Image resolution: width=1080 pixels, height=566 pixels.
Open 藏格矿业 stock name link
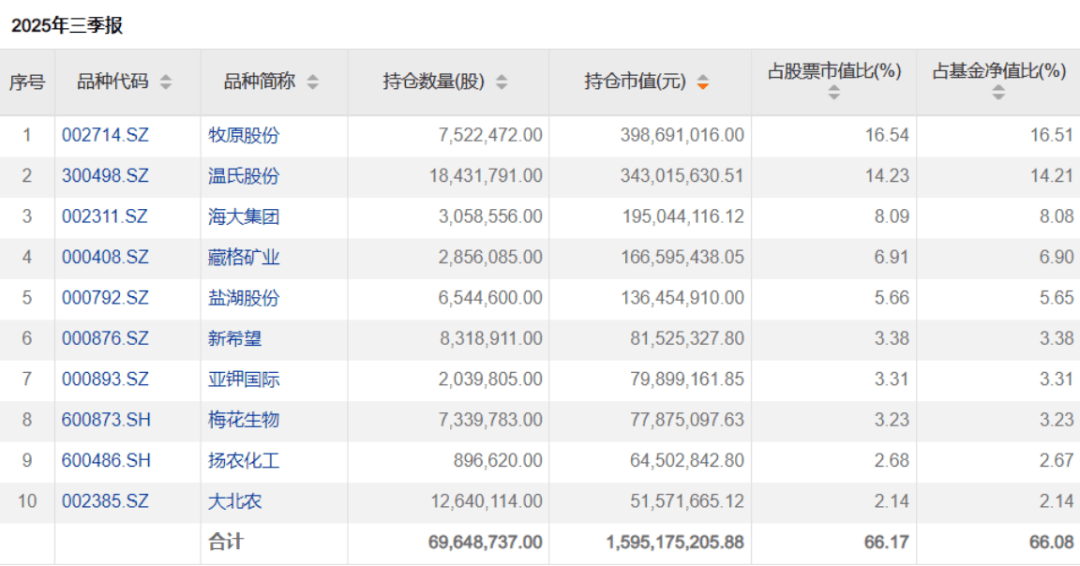(244, 257)
